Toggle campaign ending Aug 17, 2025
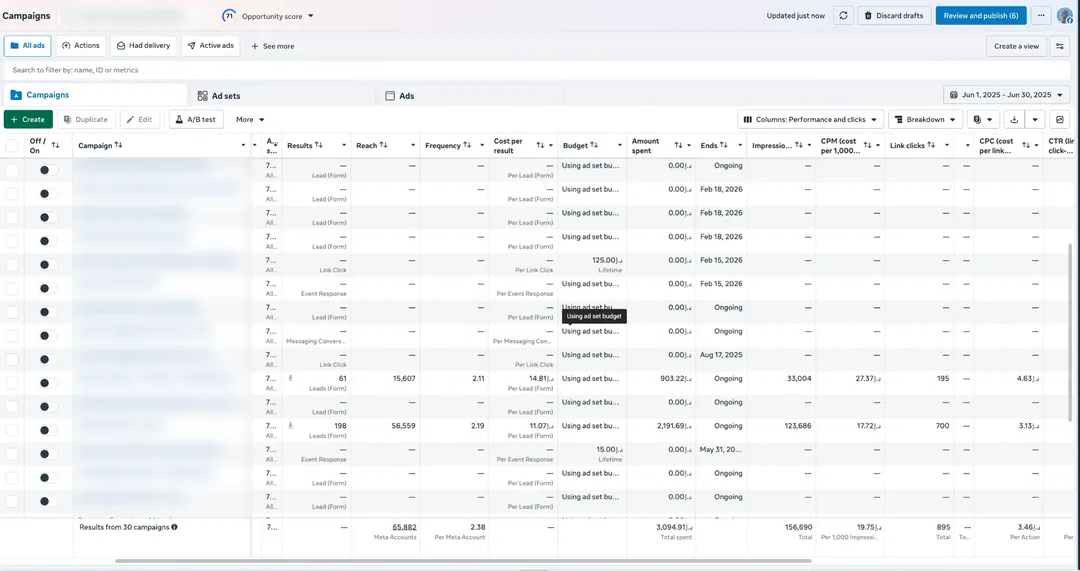Viewport: 1080px width, 571px height. point(48,360)
